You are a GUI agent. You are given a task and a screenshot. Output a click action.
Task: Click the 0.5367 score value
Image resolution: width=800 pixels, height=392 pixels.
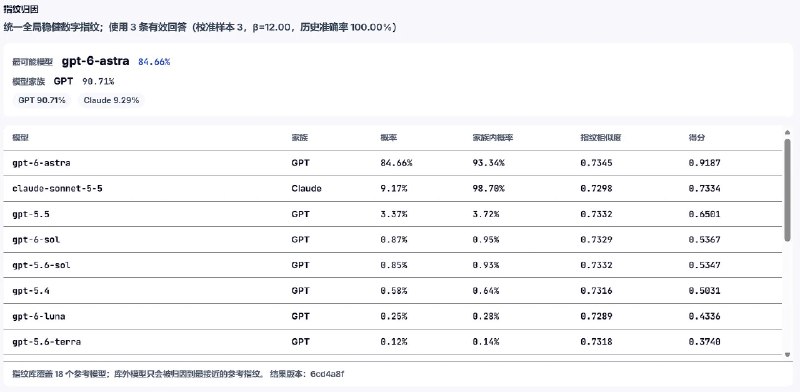click(x=705, y=240)
